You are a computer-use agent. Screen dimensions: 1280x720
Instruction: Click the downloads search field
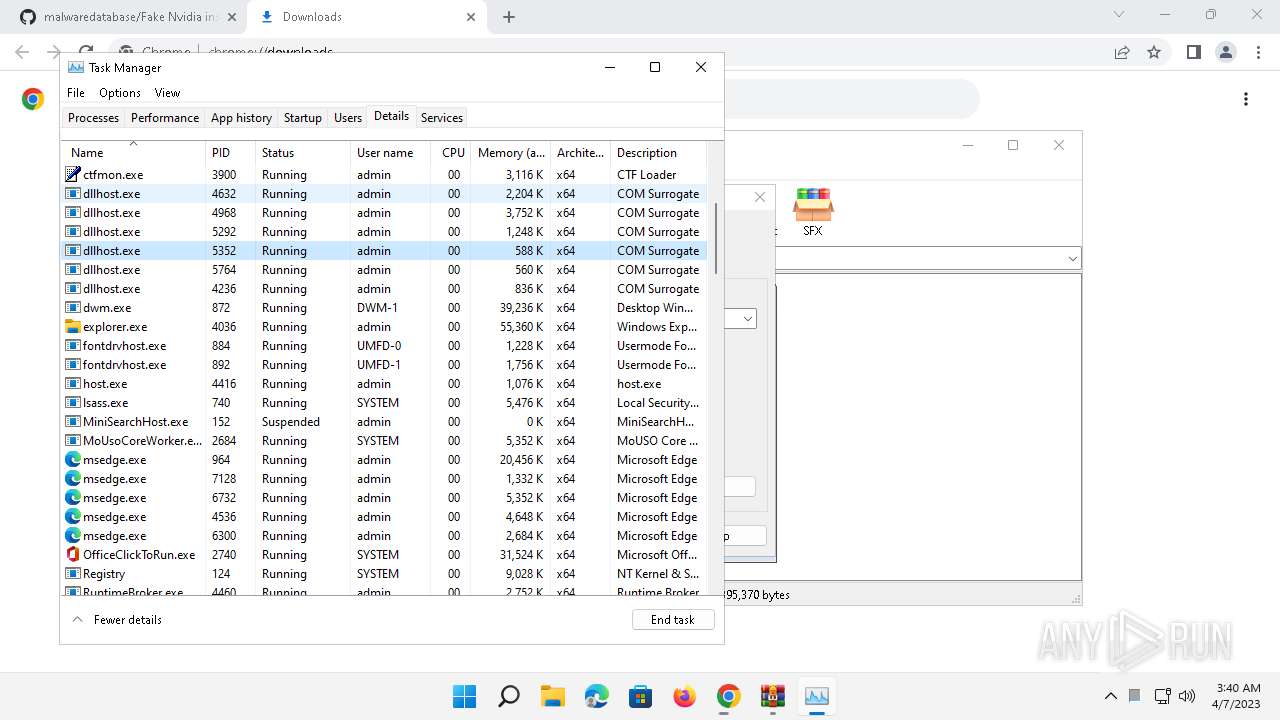(850, 99)
